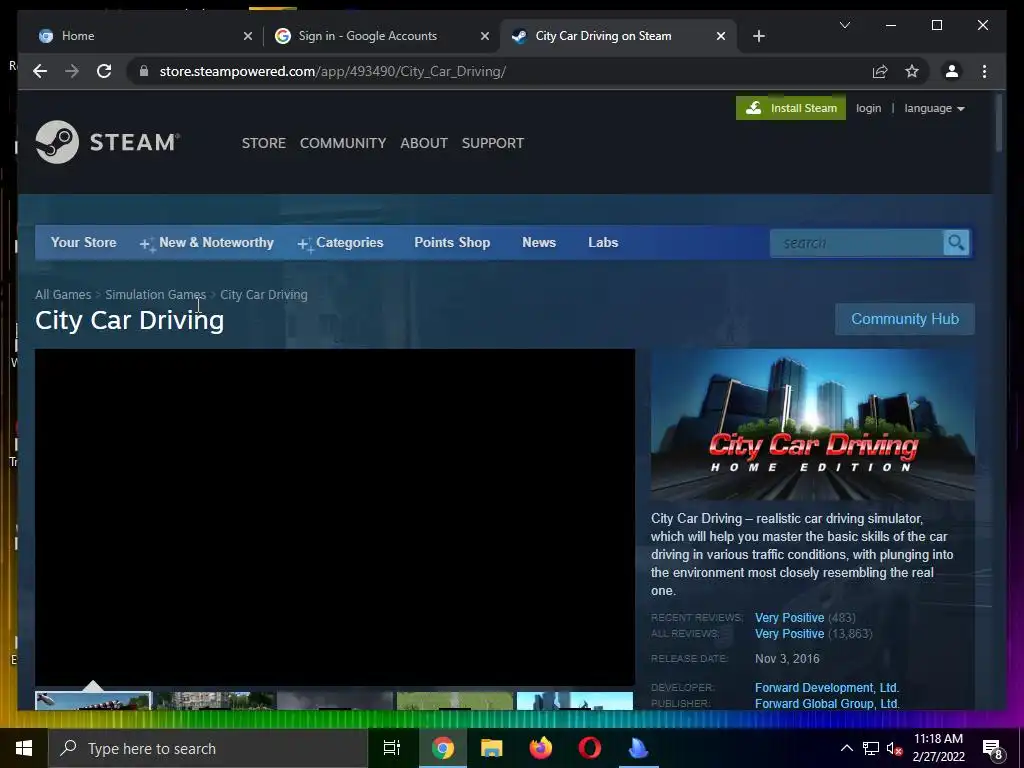The image size is (1024, 768).
Task: Click the City Car Driving breadcrumb
Action: coord(264,295)
